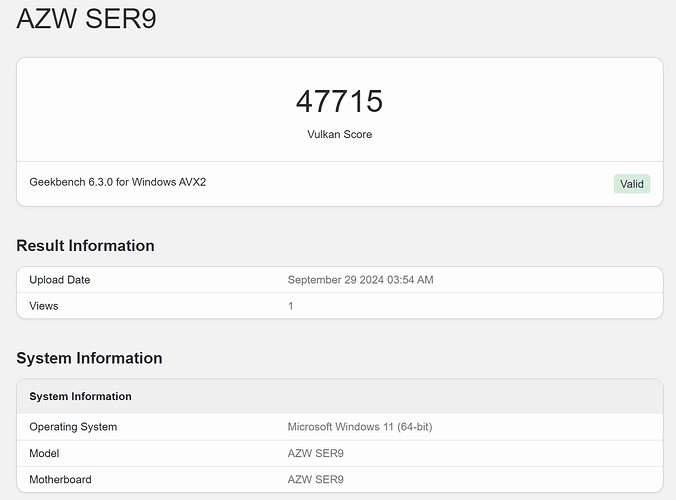The width and height of the screenshot is (676, 500).
Task: Click the Microsoft Windows 11 (64-bit) value
Action: click(360, 427)
